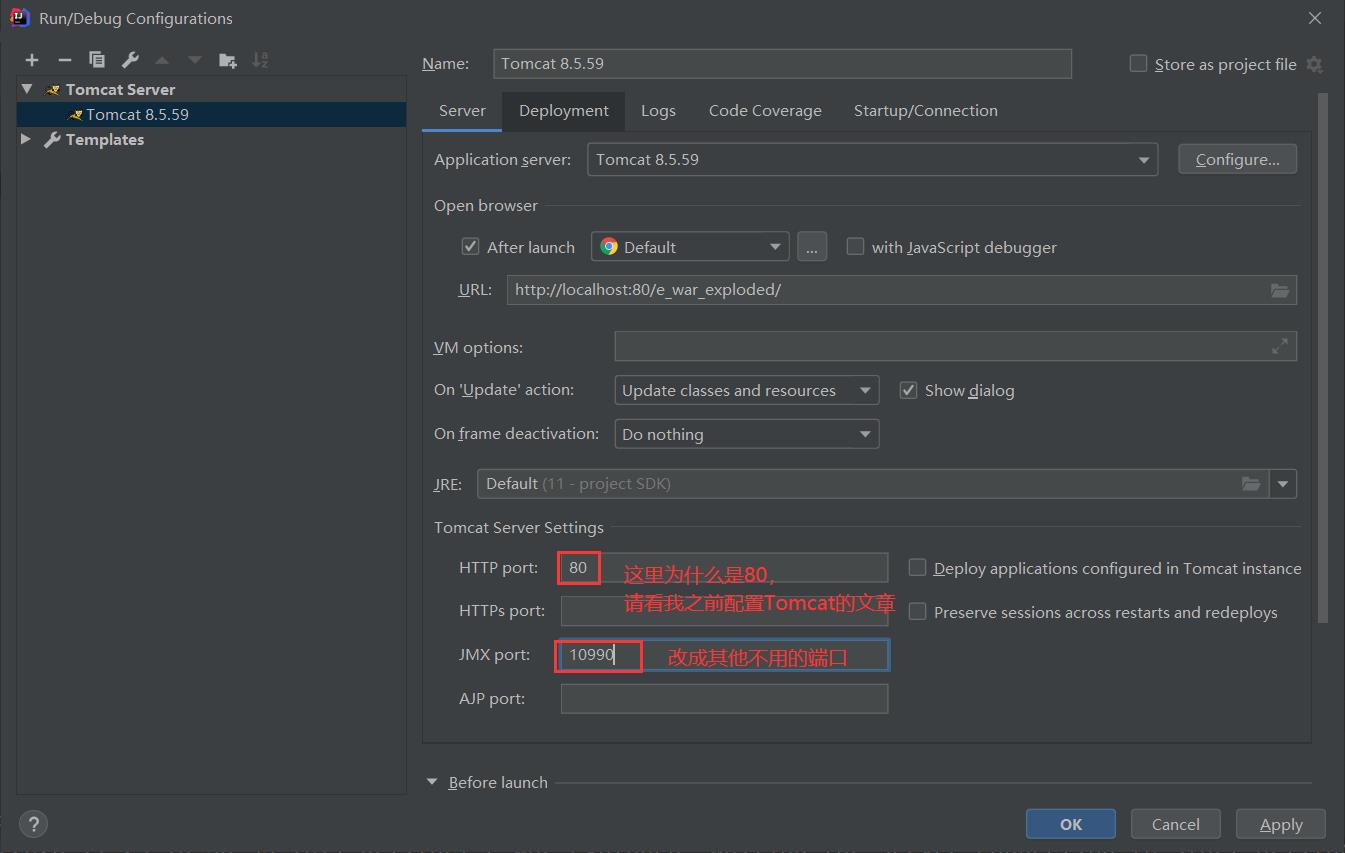Switch to Deployment tab
1345x853 pixels.
pos(564,111)
